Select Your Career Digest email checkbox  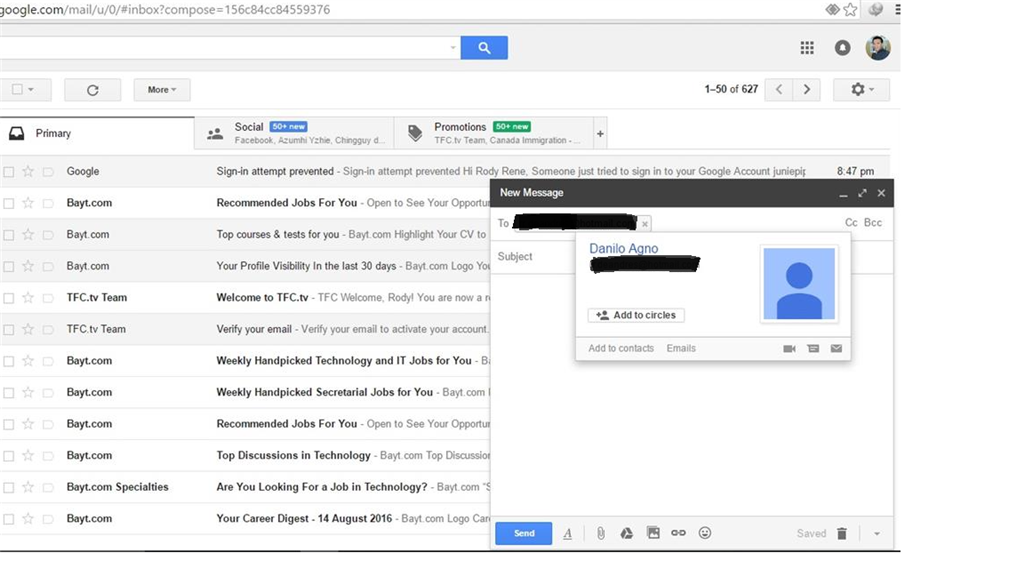(8, 519)
